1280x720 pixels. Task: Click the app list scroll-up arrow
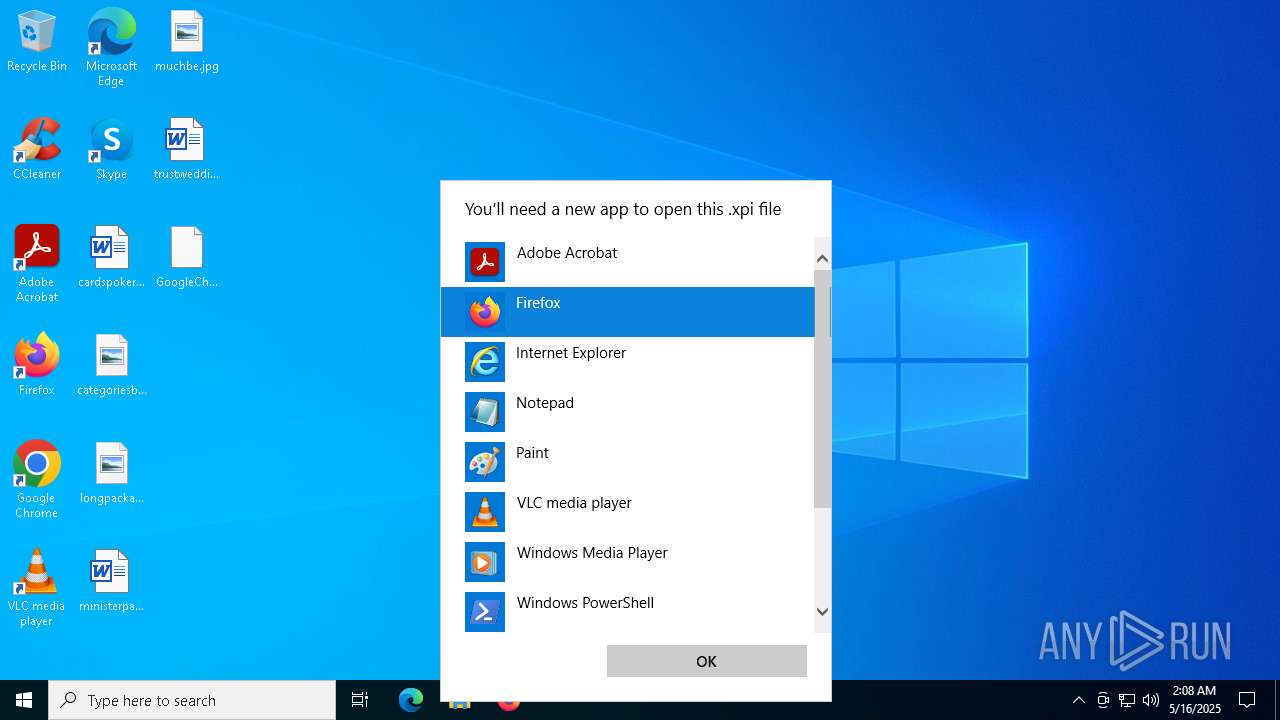pyautogui.click(x=822, y=259)
